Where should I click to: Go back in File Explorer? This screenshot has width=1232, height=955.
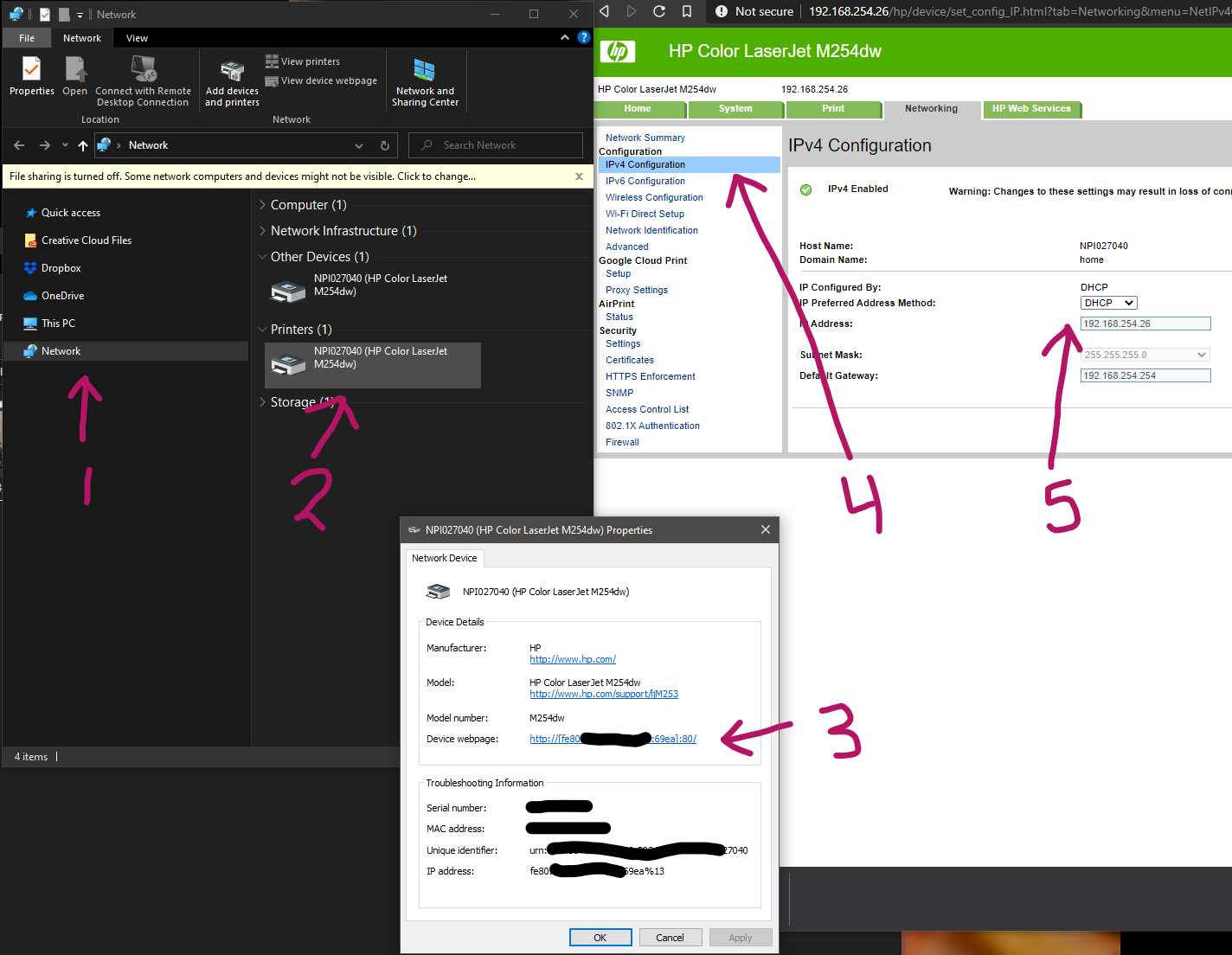tap(20, 145)
